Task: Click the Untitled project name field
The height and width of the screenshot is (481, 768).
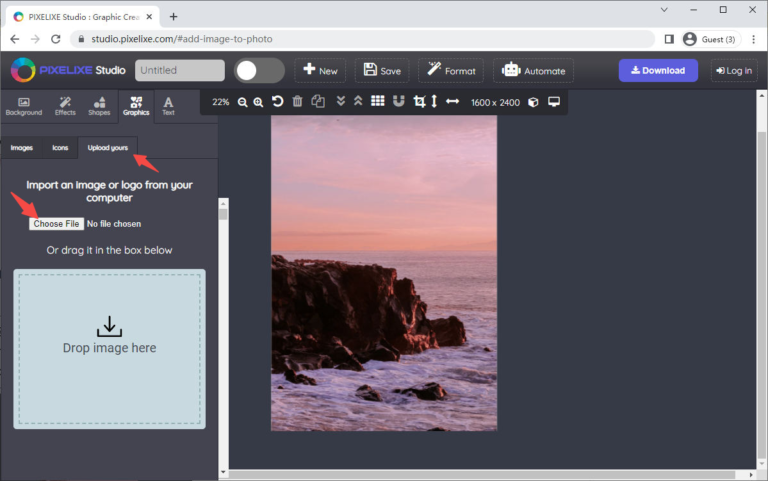Action: point(180,71)
